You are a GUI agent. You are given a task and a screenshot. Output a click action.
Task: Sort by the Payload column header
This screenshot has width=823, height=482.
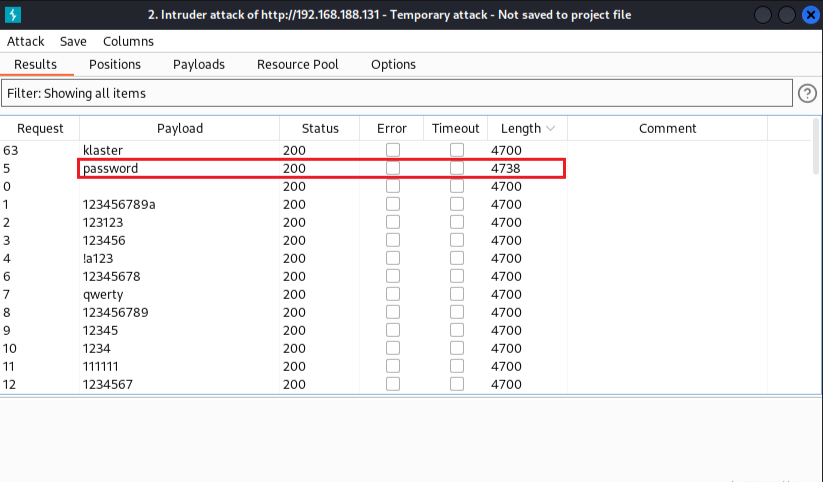pyautogui.click(x=180, y=129)
